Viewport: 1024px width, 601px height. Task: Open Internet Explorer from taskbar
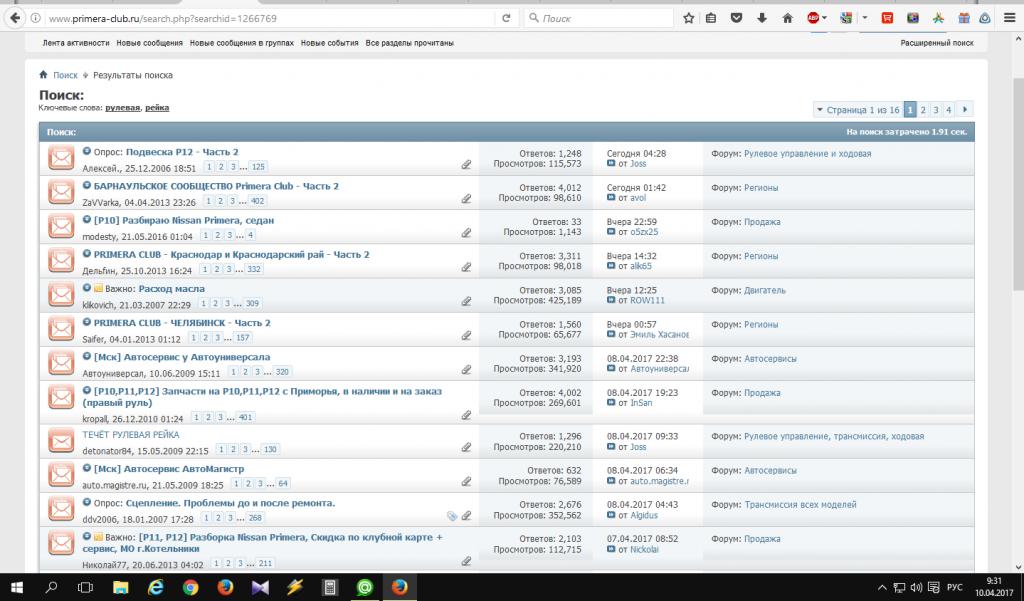point(155,587)
